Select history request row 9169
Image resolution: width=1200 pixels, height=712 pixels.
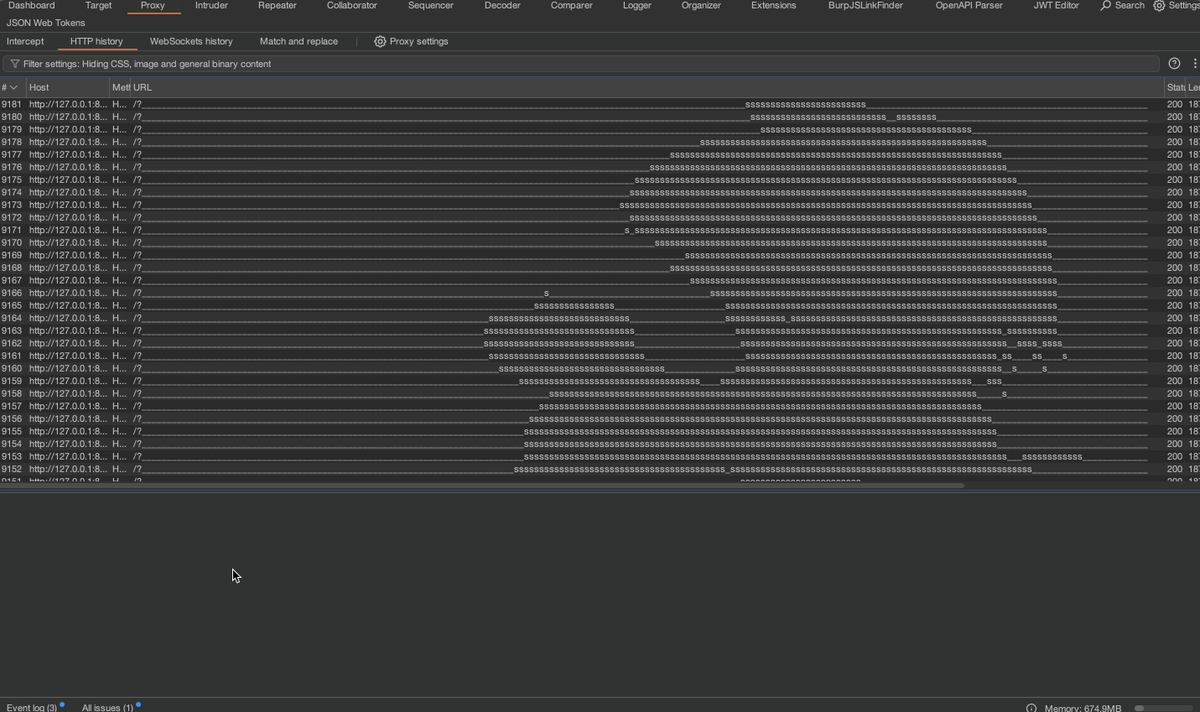tap(600, 255)
